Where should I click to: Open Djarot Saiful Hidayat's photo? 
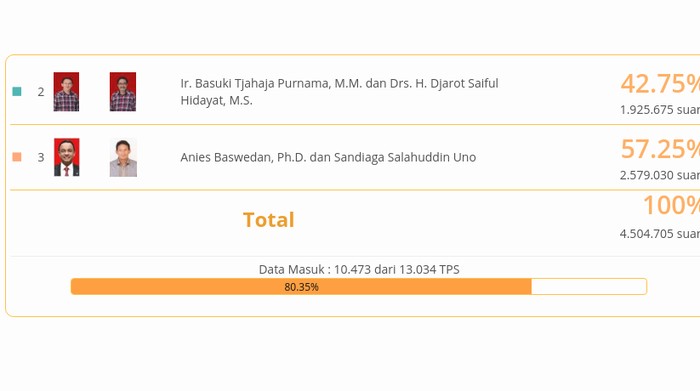point(123,92)
